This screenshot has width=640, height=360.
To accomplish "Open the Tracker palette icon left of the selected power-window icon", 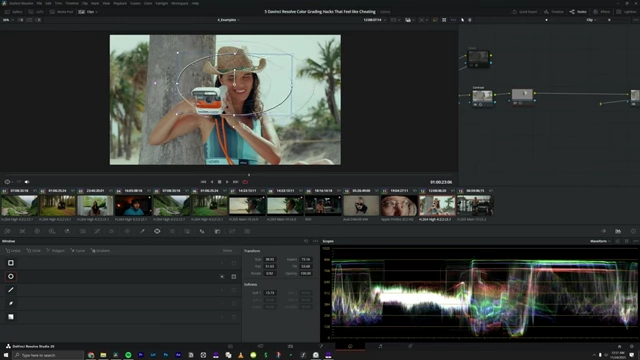I will 172,231.
